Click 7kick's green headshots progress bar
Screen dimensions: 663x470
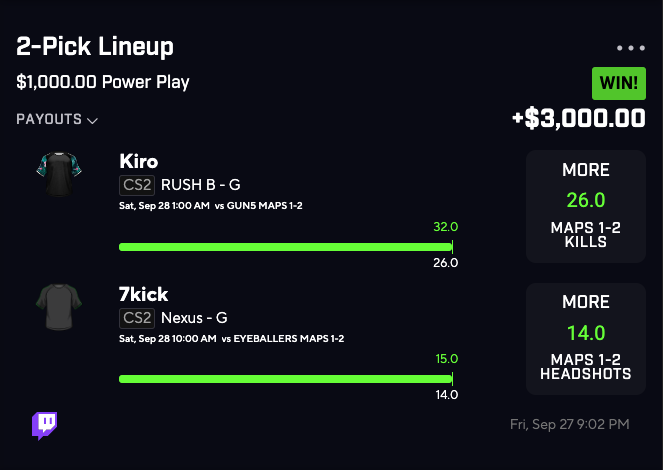coord(285,379)
